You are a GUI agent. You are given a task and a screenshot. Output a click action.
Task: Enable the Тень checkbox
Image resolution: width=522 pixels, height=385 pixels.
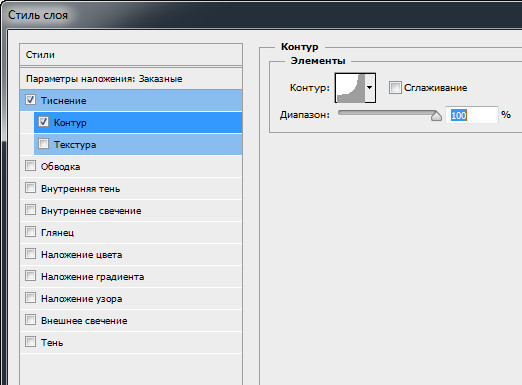tap(30, 342)
